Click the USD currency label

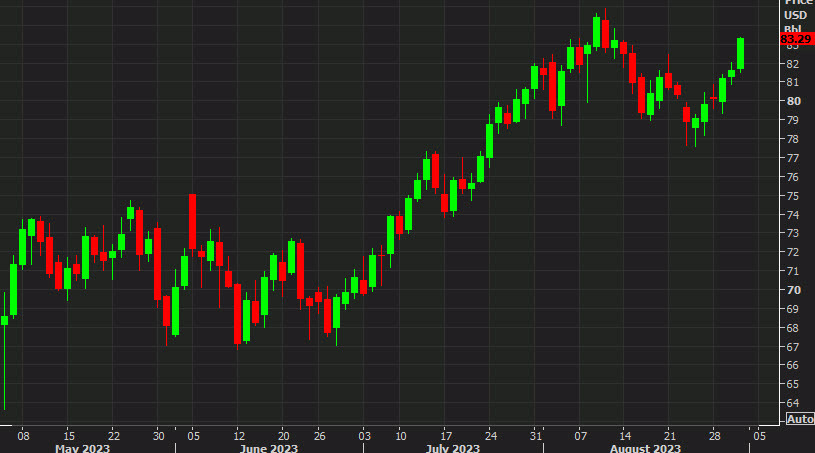coord(795,15)
